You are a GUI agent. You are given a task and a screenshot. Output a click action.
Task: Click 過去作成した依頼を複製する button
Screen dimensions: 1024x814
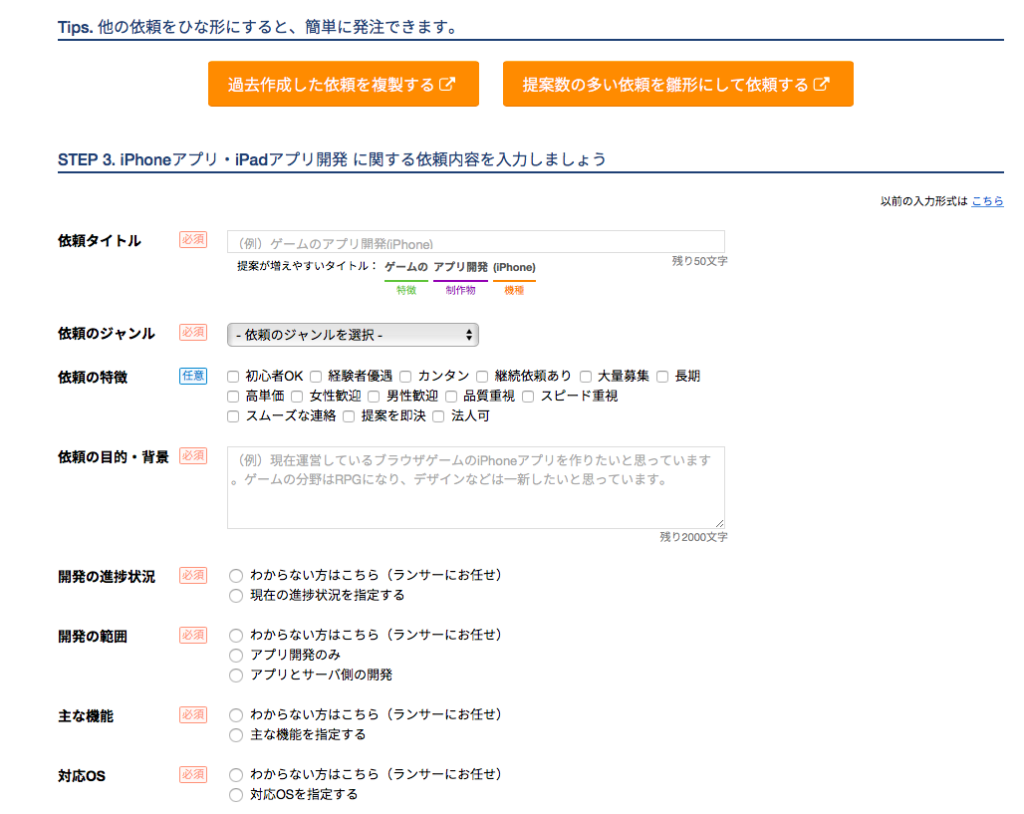[344, 84]
